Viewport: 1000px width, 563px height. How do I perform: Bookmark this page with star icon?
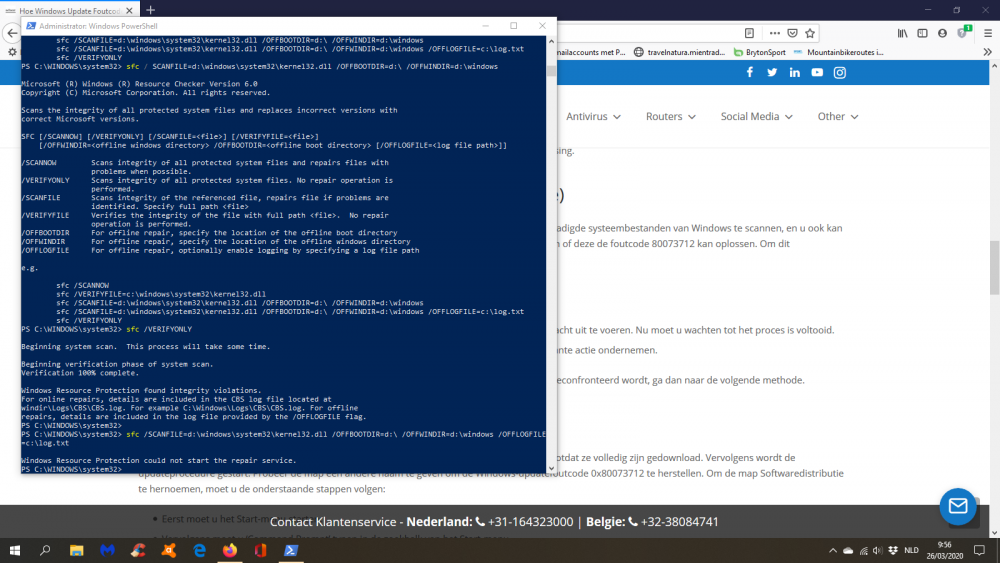pos(810,33)
